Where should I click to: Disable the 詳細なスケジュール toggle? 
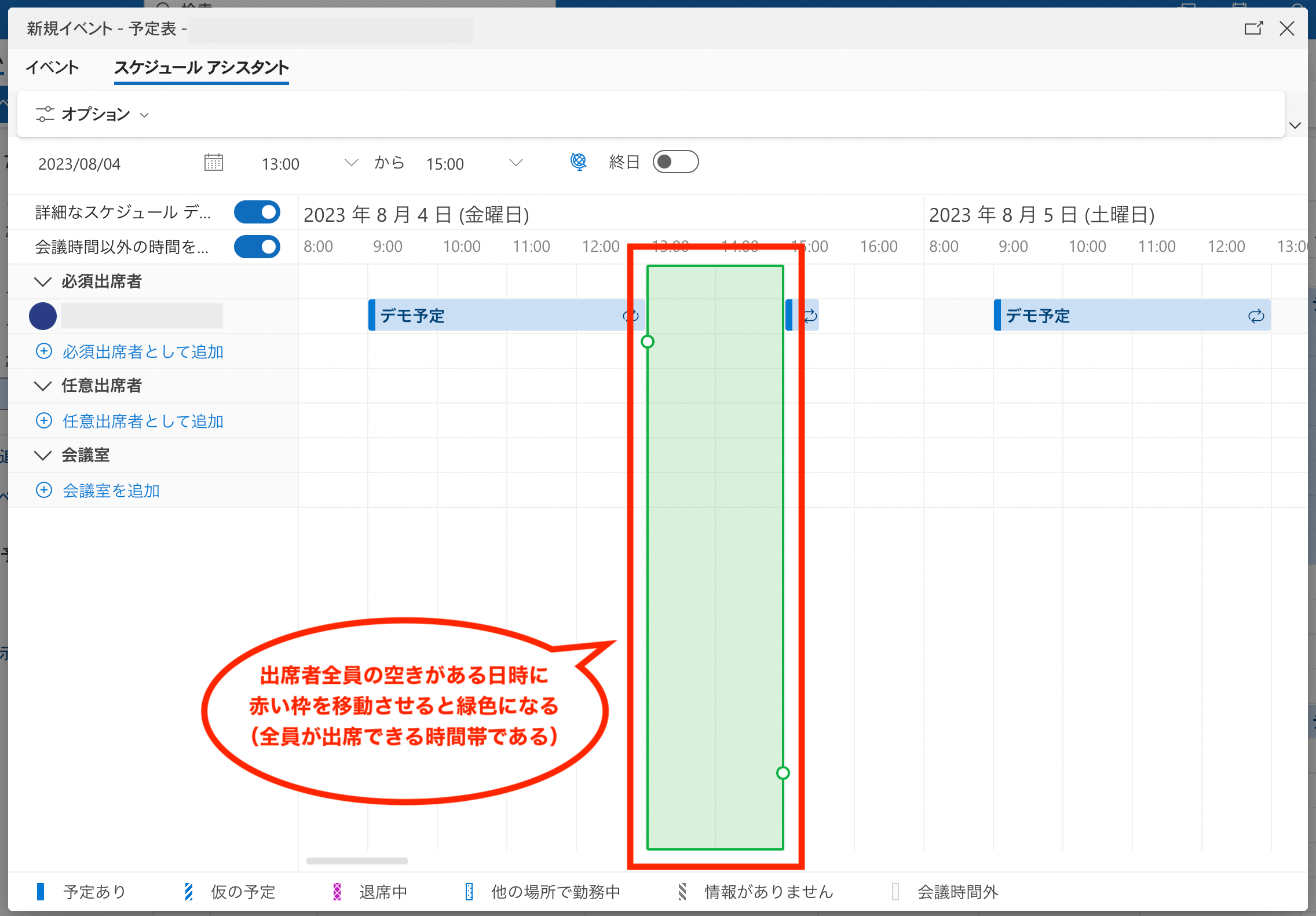coord(257,212)
